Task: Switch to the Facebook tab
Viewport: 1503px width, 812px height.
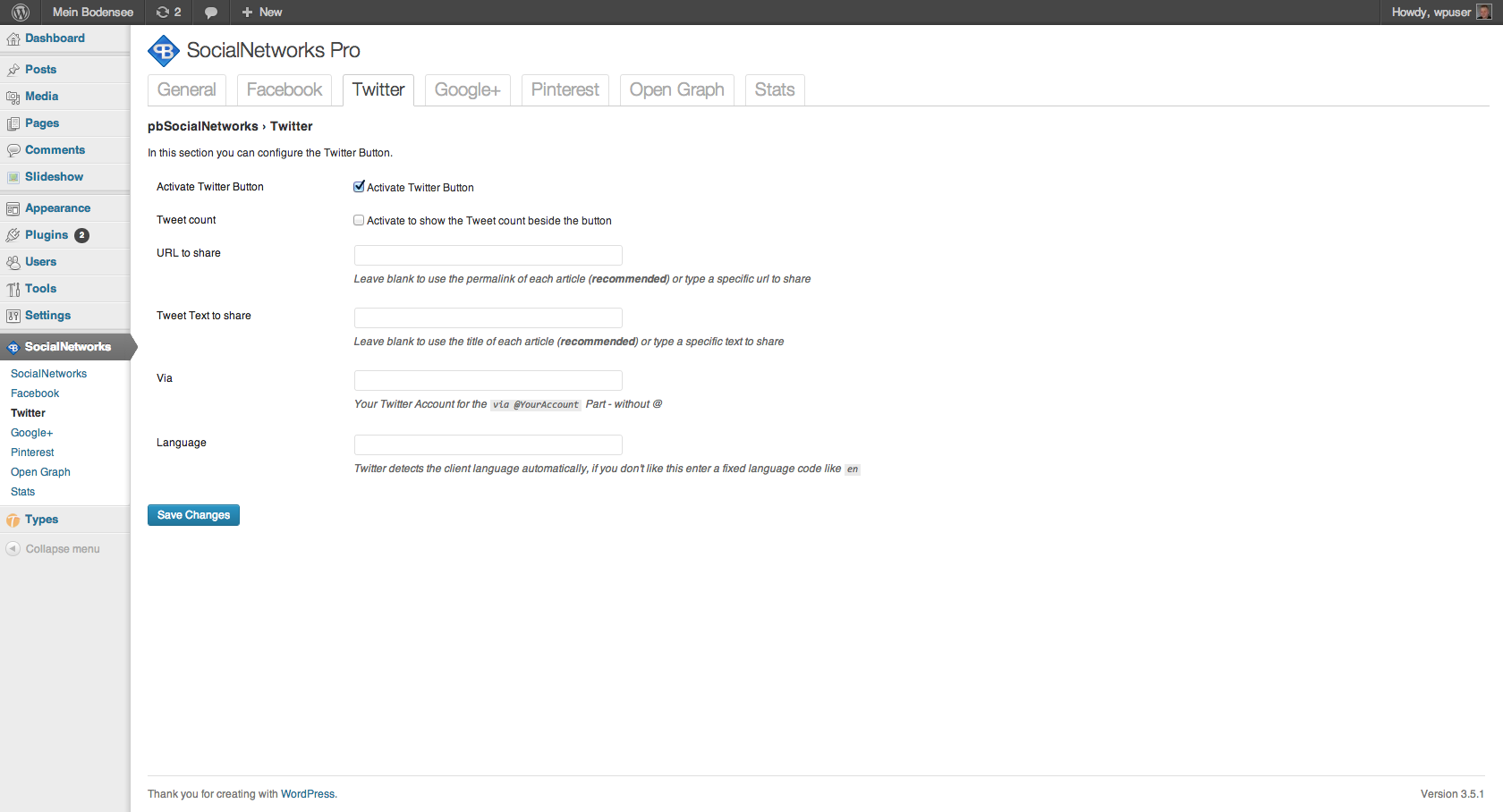Action: [x=284, y=89]
